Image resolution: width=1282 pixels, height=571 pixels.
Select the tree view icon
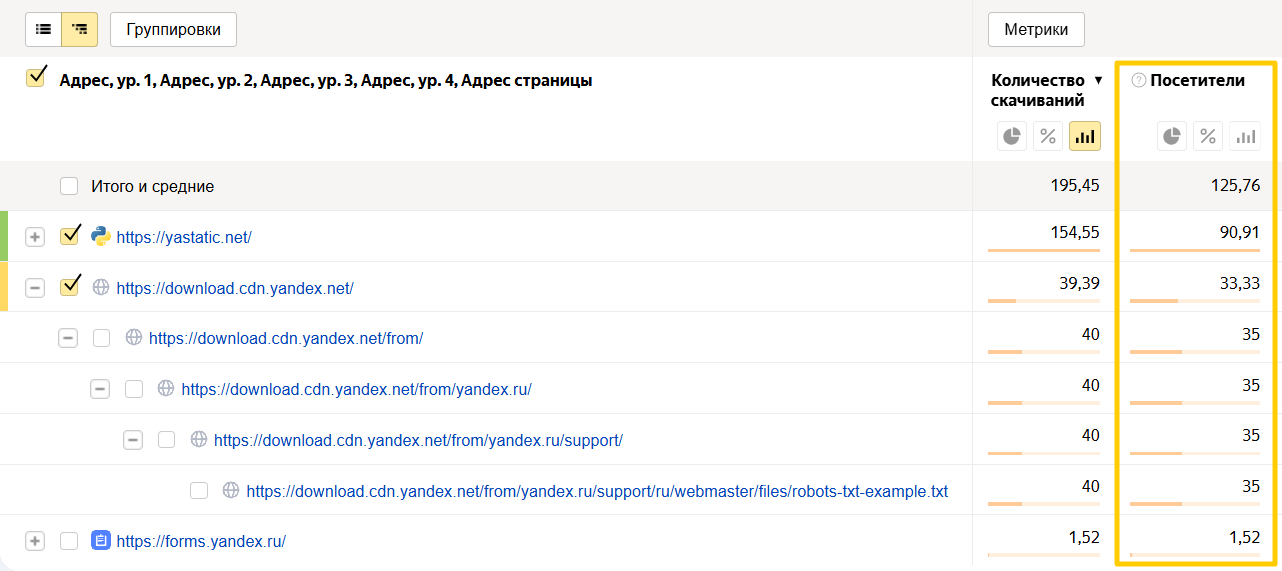(80, 30)
